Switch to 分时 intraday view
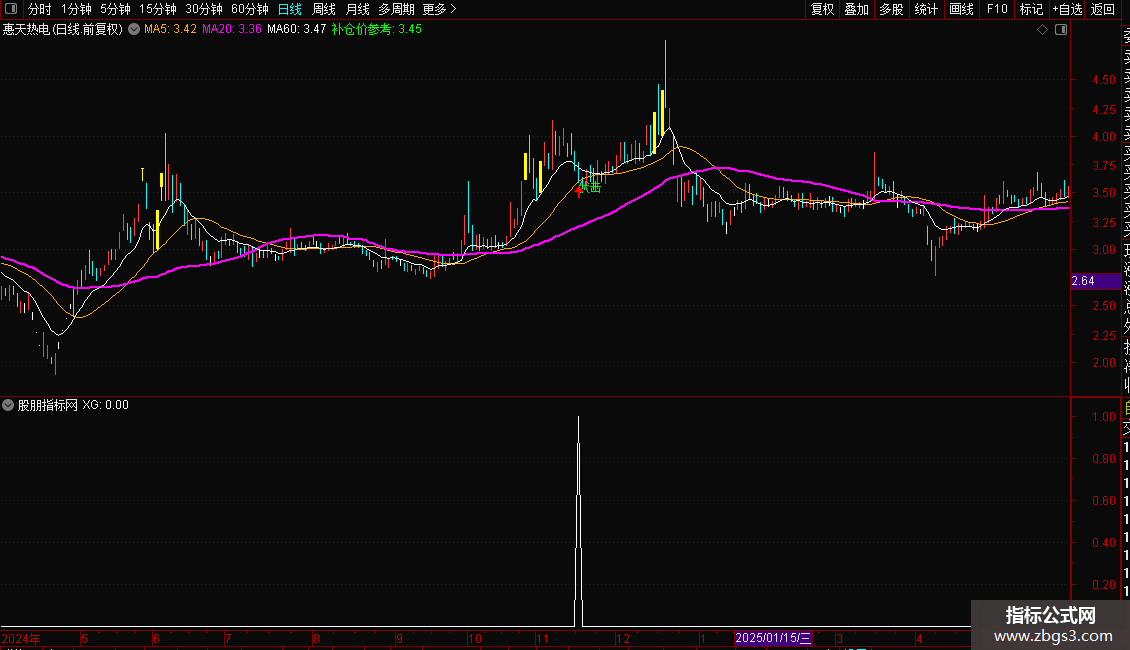1130x650 pixels. click(40, 9)
